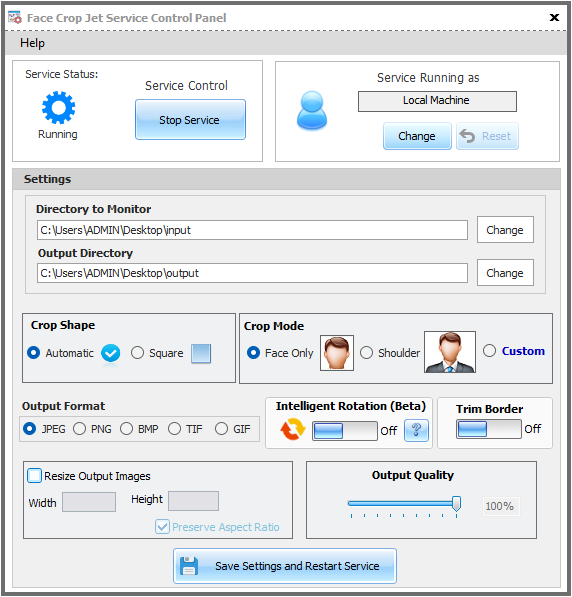
Task: Toggle the Intelligent Rotation switch
Action: [x=345, y=431]
